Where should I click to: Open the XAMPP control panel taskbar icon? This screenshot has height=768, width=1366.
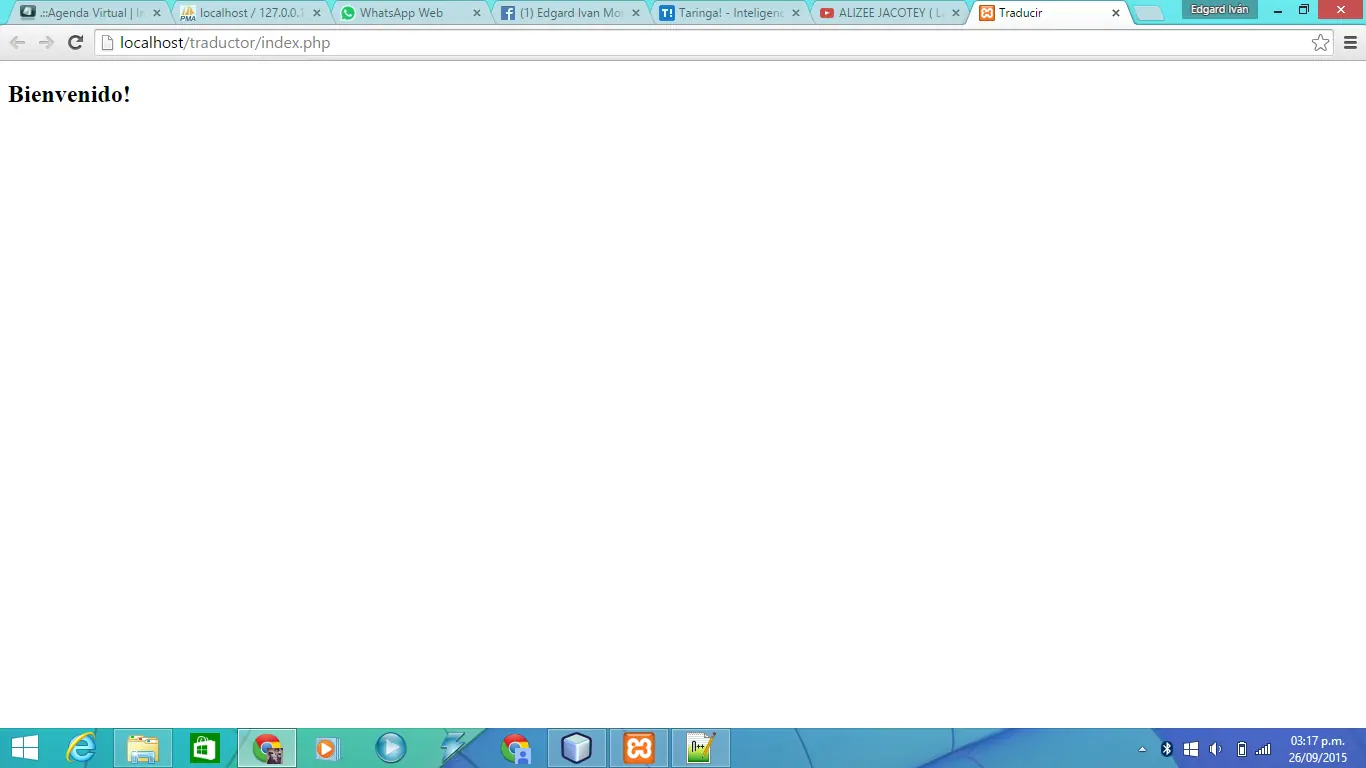point(639,748)
